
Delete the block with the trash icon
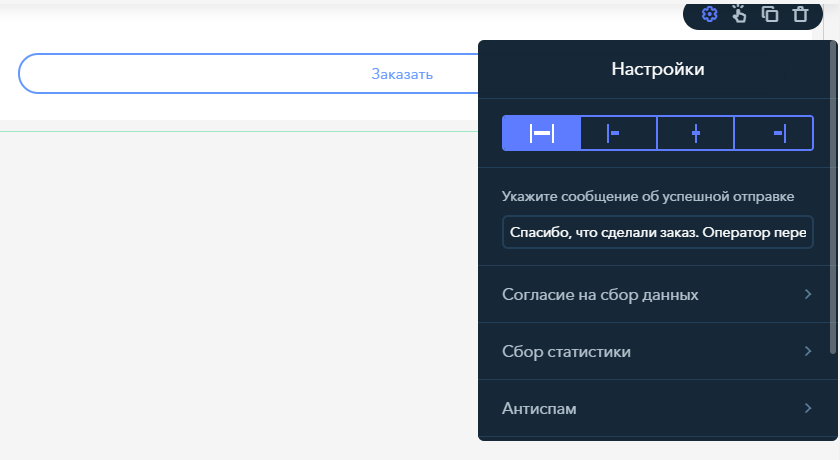[x=800, y=14]
